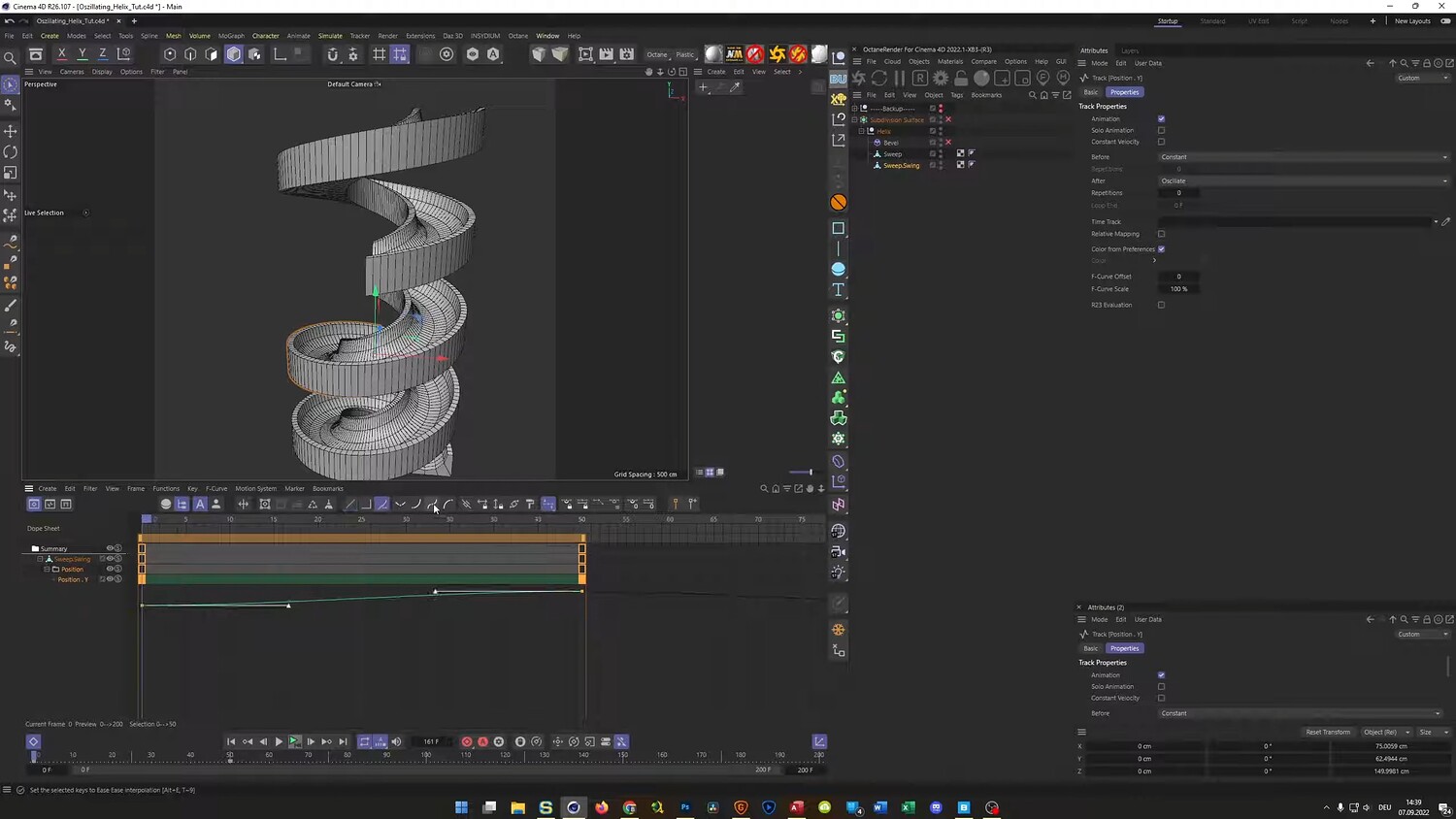Enable the Constant Velocity checkbox
This screenshot has height=819, width=1456.
[x=1161, y=142]
